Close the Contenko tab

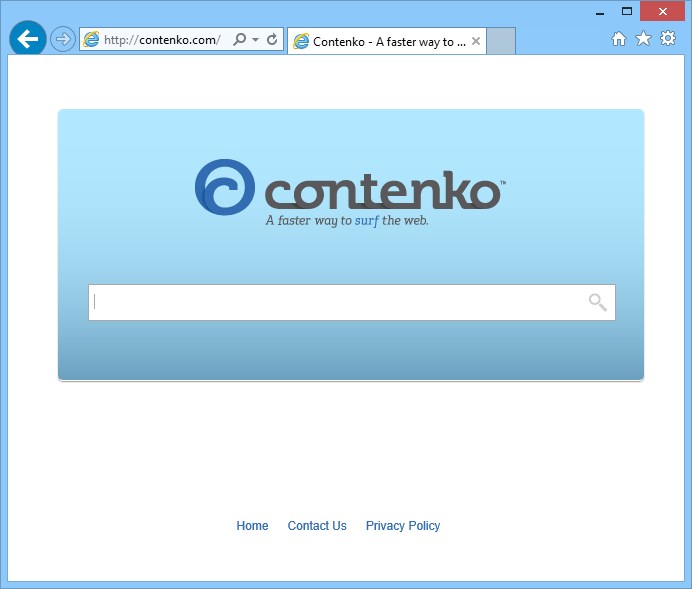[x=476, y=41]
